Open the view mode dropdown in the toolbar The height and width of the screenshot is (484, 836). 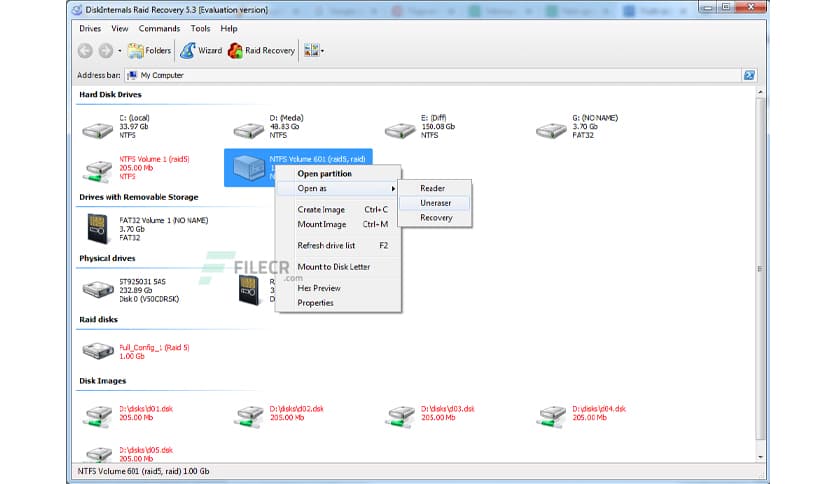tap(314, 51)
